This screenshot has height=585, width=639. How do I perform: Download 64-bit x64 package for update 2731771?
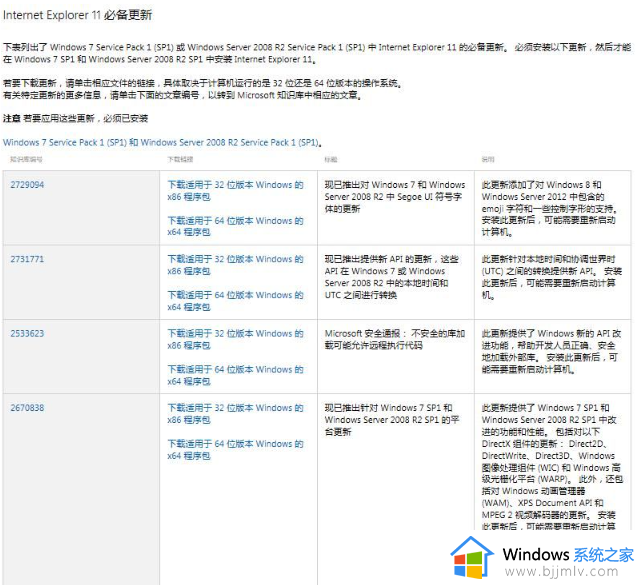click(236, 301)
